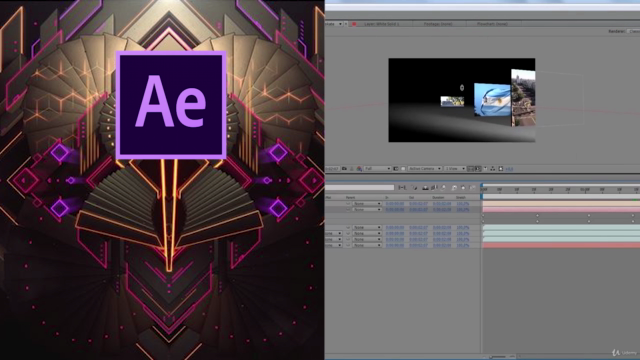Screen dimensions: 640x360
Task: Click the viewer current time display
Action: coord(332,169)
